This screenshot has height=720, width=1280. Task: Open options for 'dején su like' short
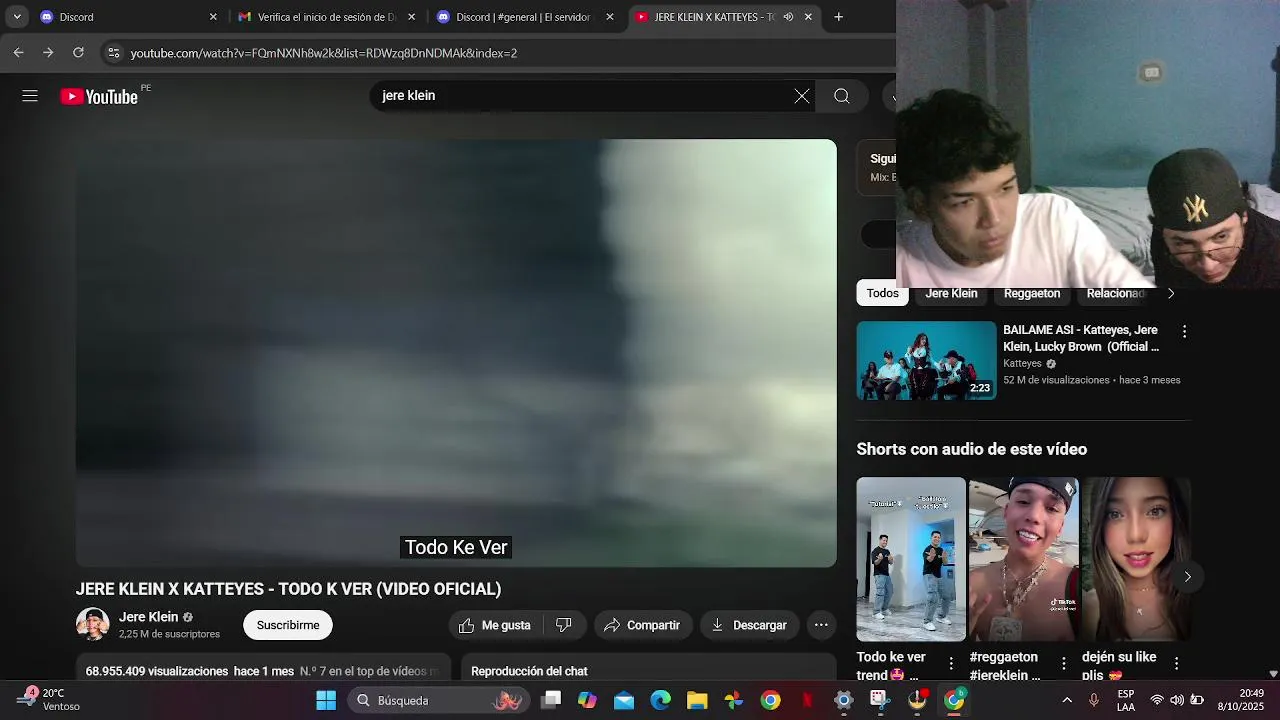coord(1177,663)
